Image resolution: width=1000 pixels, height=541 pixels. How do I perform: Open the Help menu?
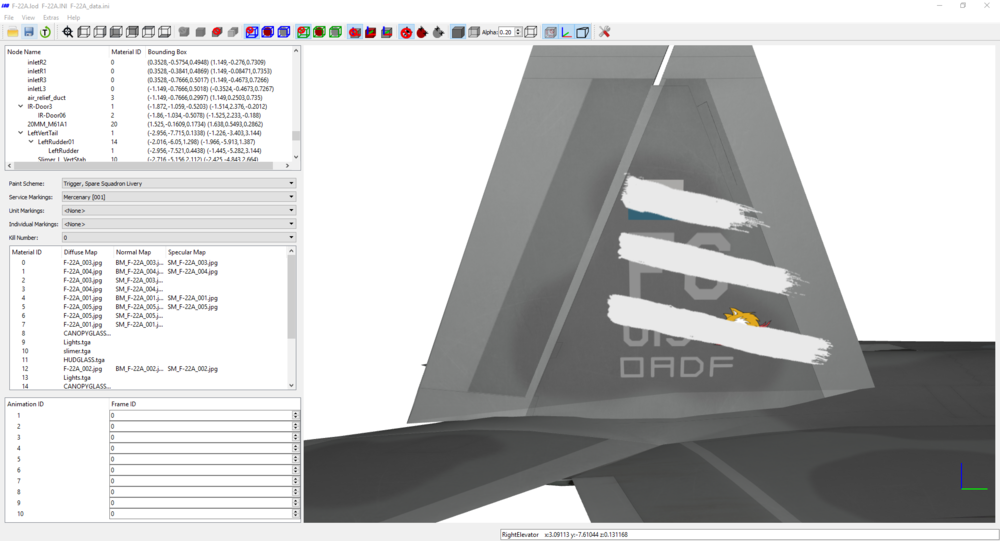(74, 17)
